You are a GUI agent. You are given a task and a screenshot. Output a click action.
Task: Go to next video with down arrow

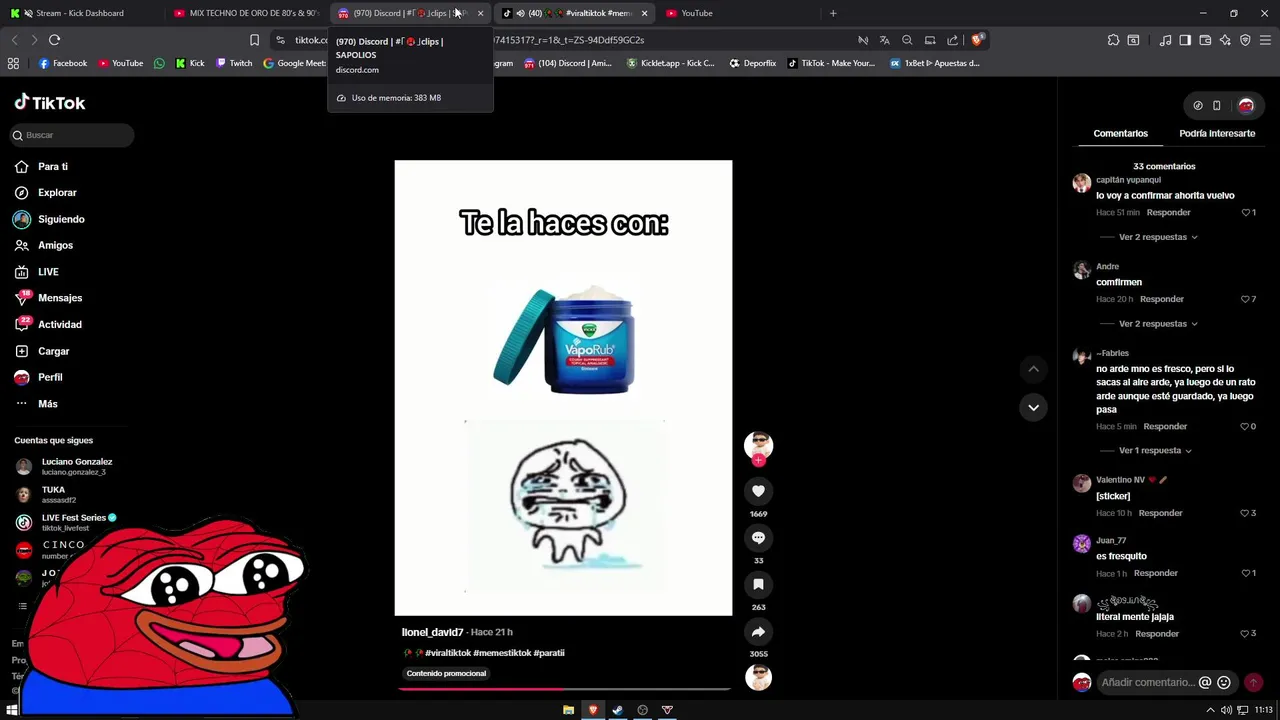1033,407
